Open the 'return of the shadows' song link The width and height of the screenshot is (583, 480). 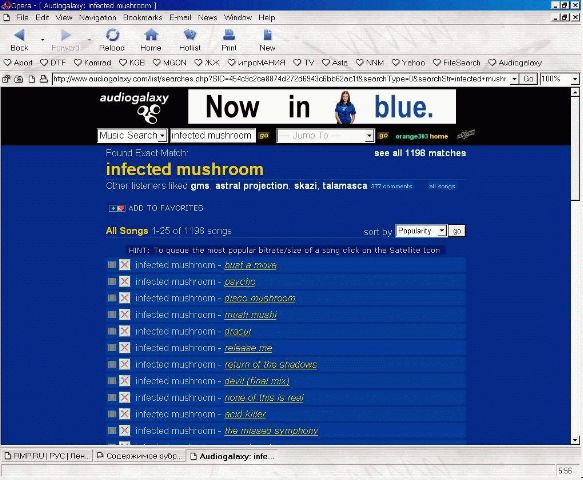[271, 364]
